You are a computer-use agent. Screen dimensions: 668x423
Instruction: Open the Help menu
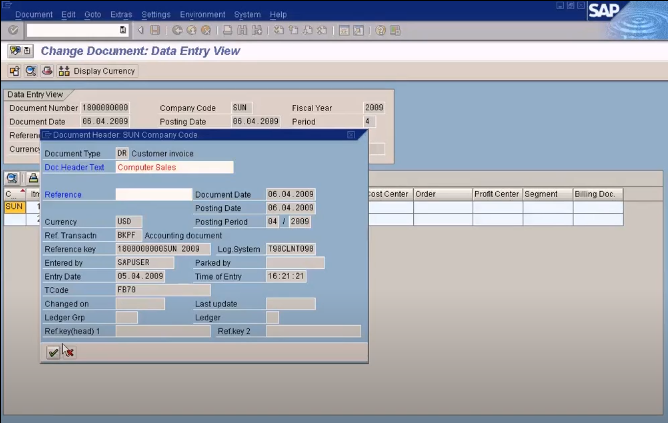(x=278, y=14)
